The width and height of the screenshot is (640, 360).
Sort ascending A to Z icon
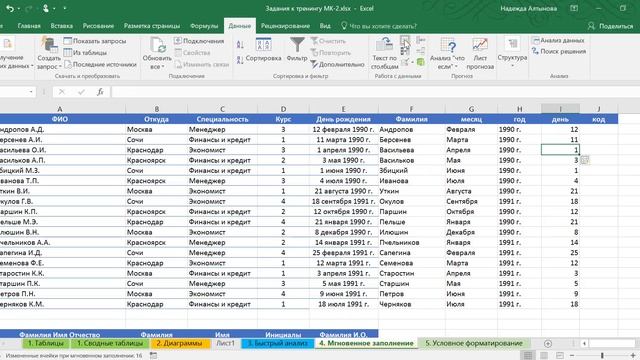click(240, 45)
